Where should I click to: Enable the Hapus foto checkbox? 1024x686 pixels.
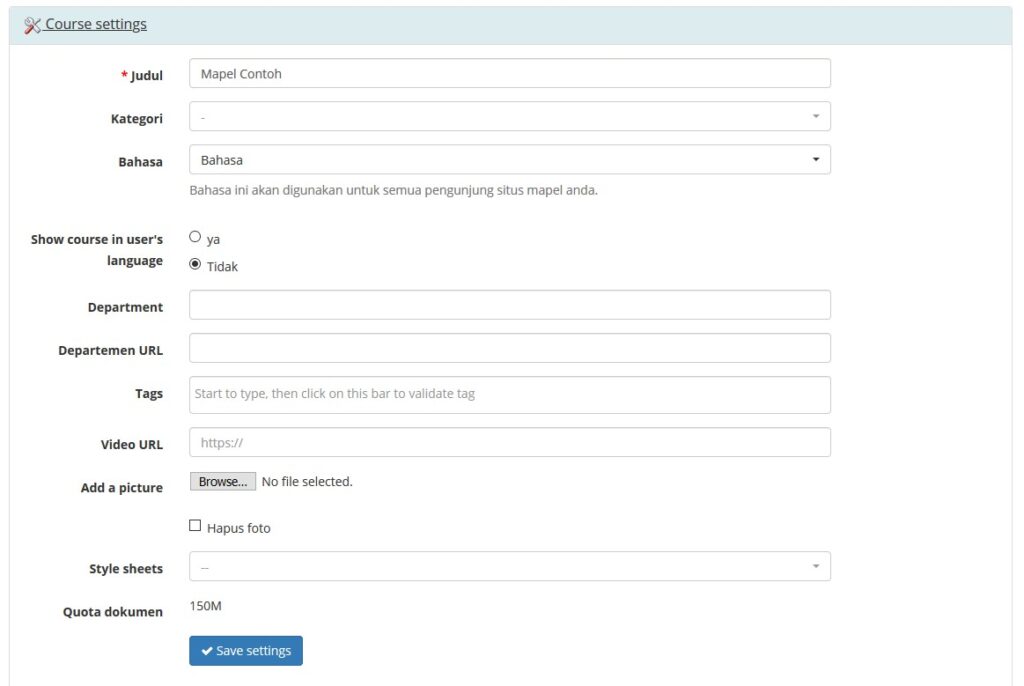click(195, 526)
